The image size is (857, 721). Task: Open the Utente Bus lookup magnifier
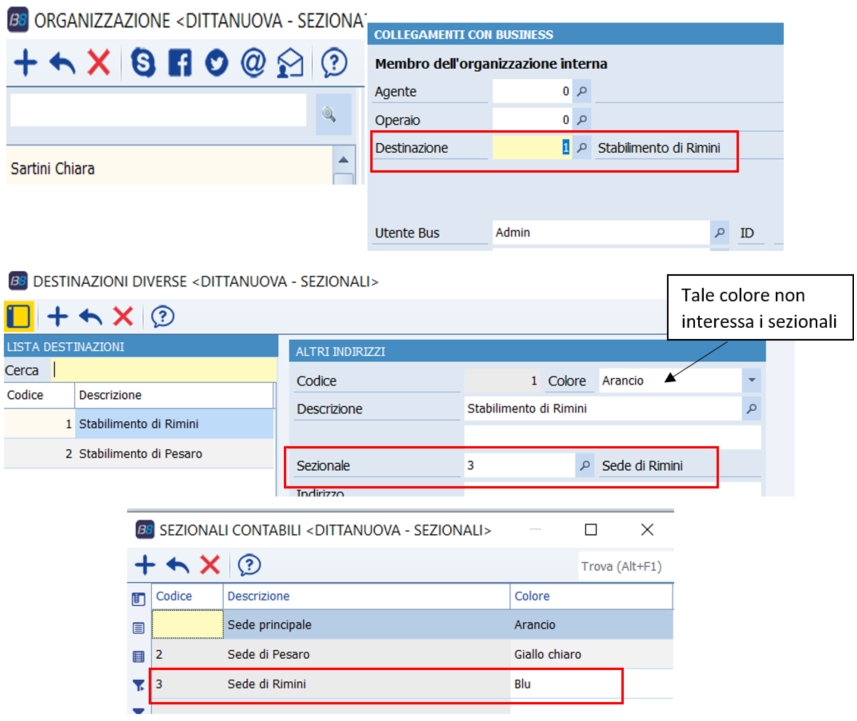(x=720, y=232)
